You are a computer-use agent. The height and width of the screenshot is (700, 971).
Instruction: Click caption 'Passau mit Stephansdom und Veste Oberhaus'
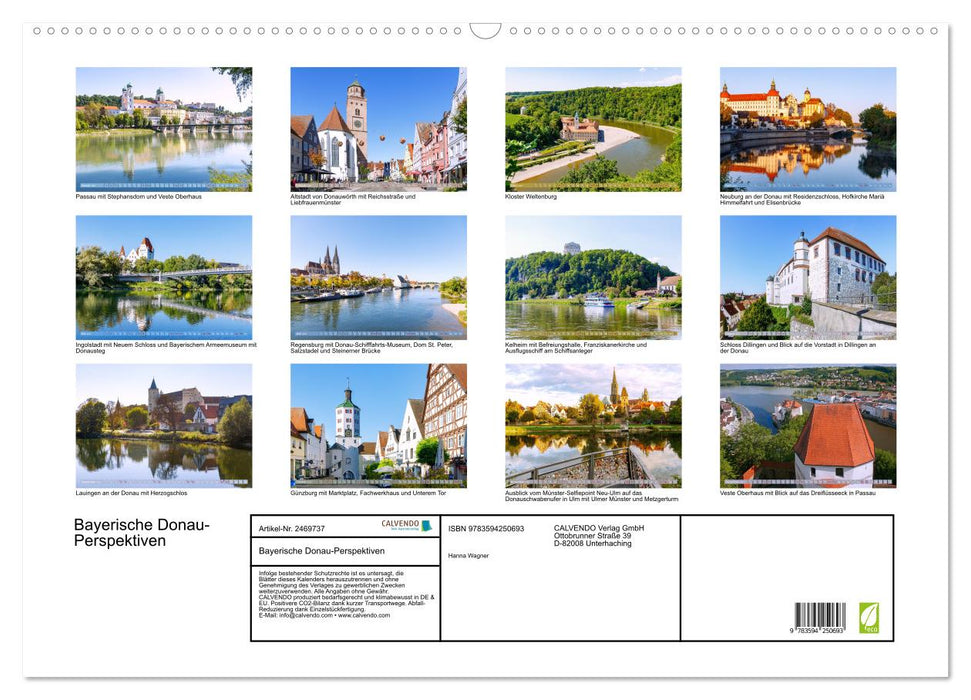click(139, 197)
